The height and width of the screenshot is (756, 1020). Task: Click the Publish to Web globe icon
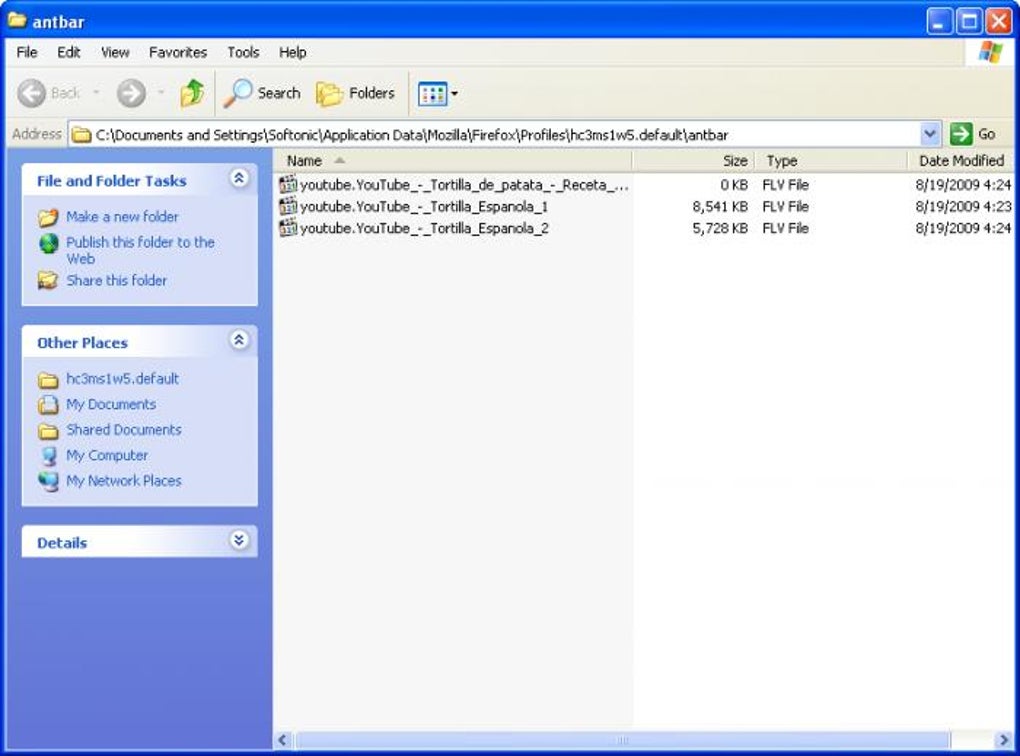[x=49, y=243]
